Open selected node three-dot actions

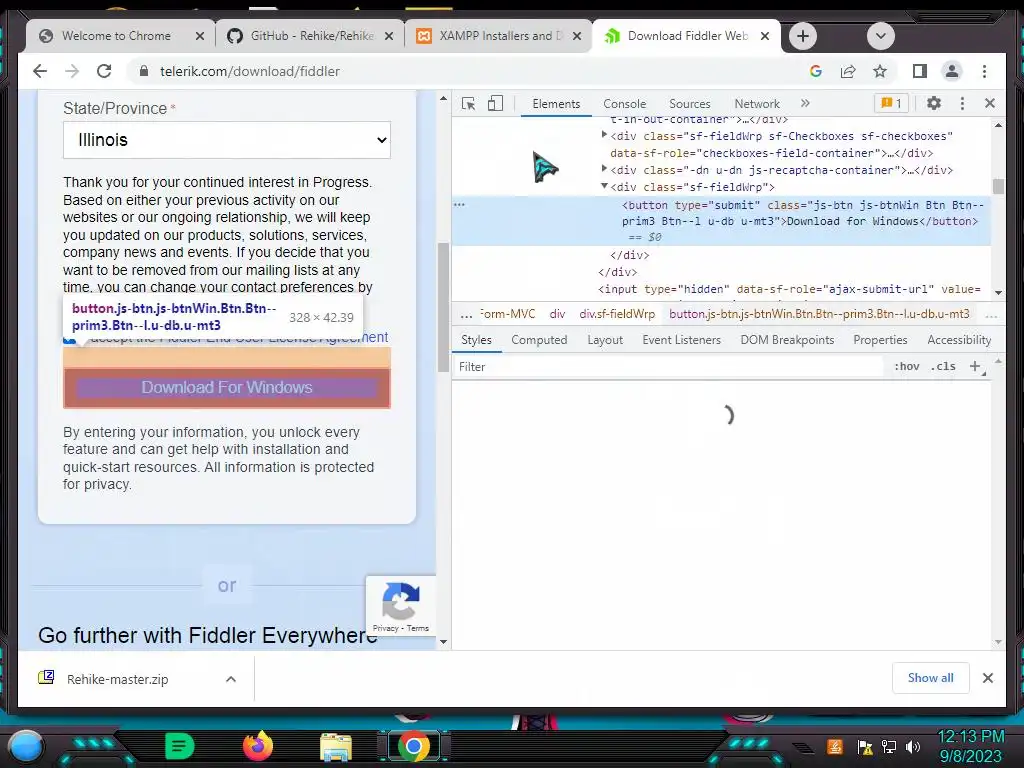[459, 204]
